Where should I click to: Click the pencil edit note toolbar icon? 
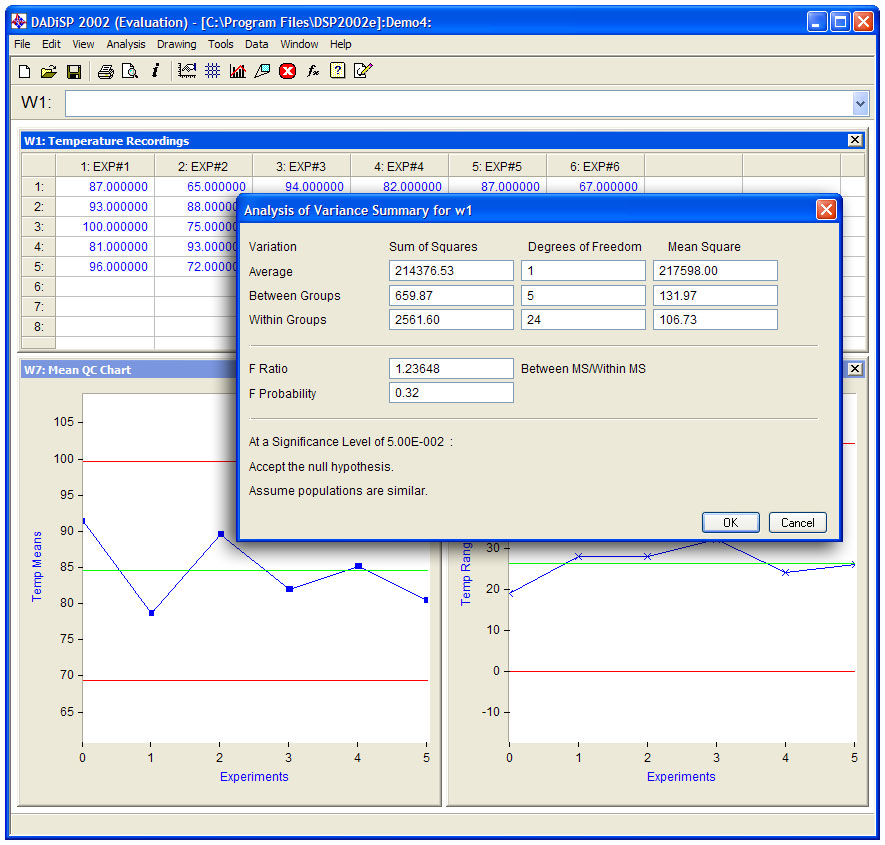[x=363, y=71]
